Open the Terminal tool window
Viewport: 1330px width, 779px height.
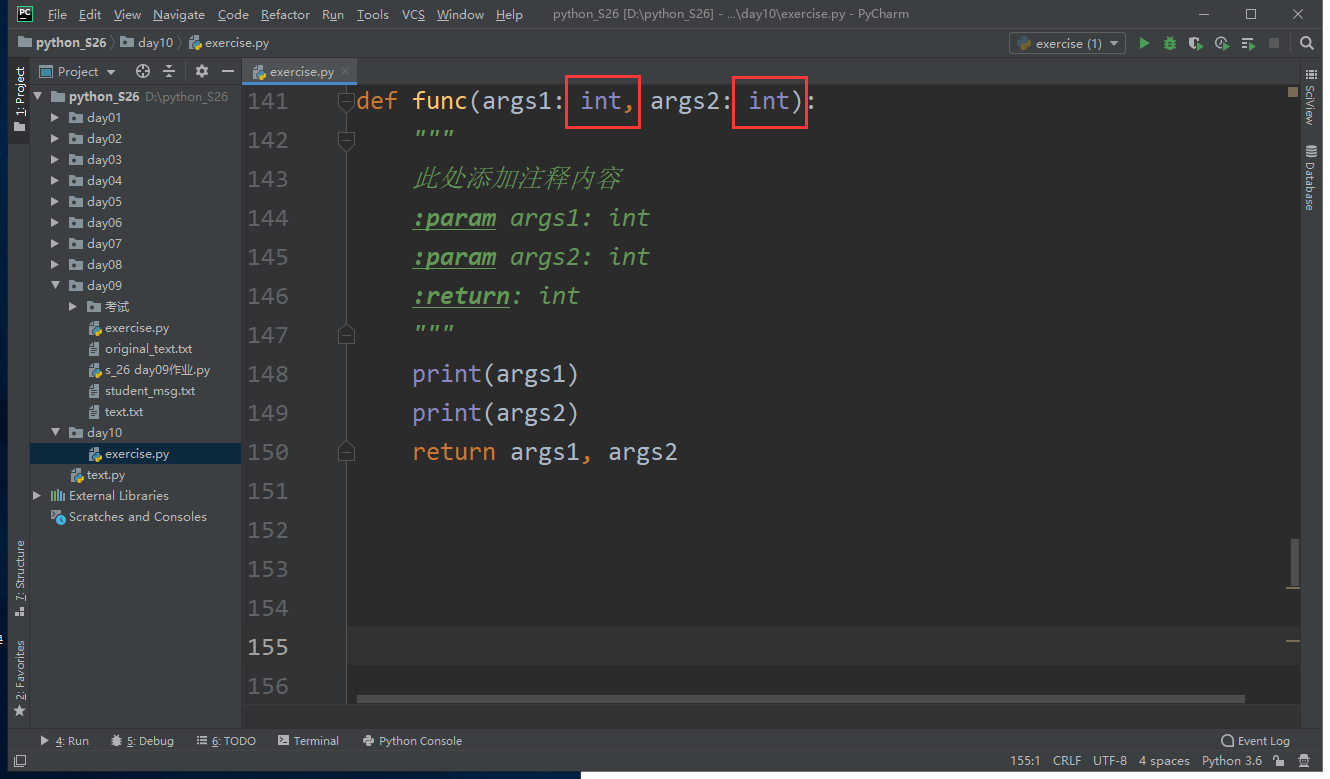[308, 741]
